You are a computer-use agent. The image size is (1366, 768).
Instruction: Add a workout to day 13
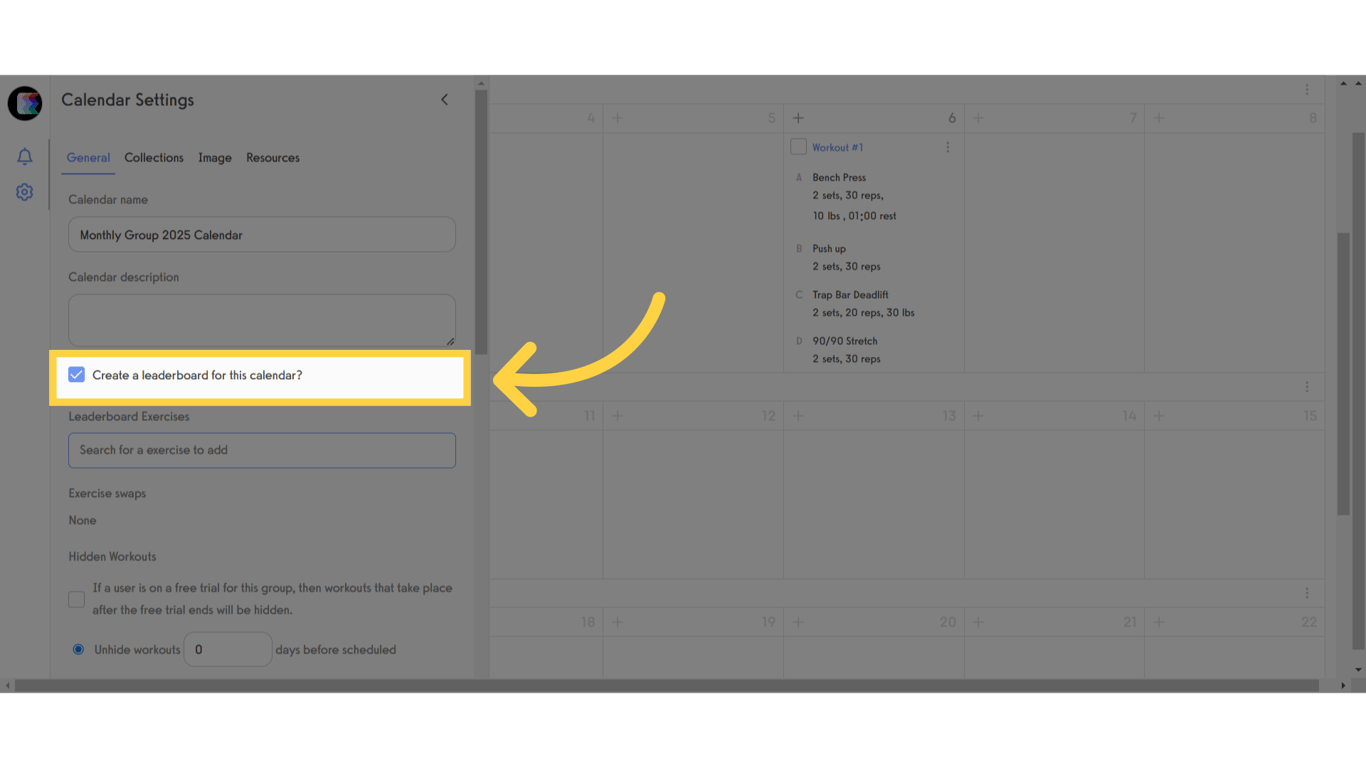click(x=798, y=416)
